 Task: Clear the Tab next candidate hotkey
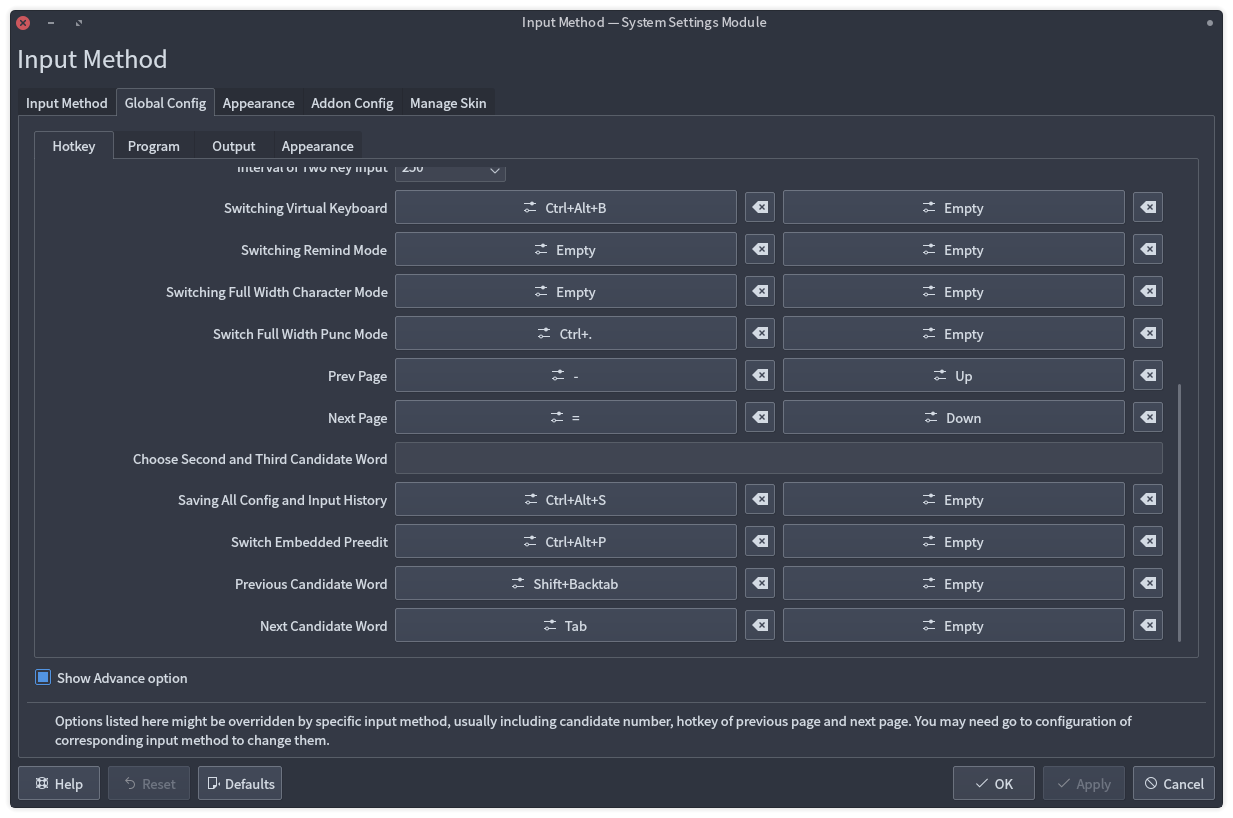pos(760,626)
